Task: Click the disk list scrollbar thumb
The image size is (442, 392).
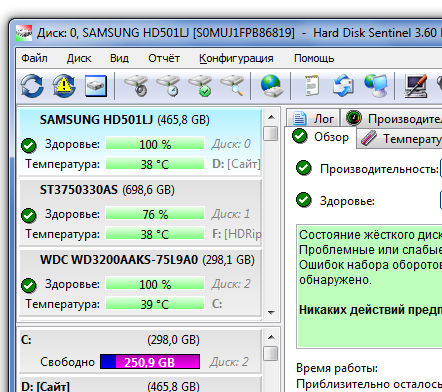Action: [x=271, y=133]
